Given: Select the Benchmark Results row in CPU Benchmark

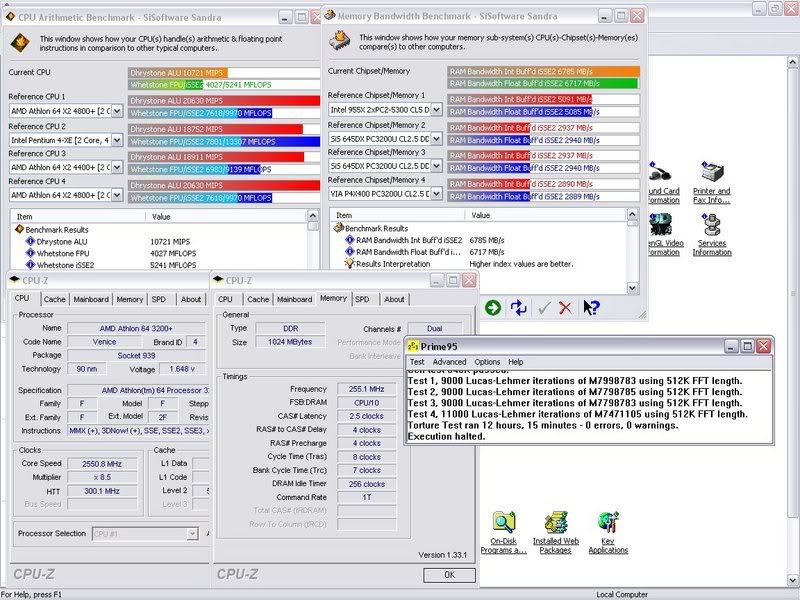Looking at the screenshot, I should coord(57,230).
